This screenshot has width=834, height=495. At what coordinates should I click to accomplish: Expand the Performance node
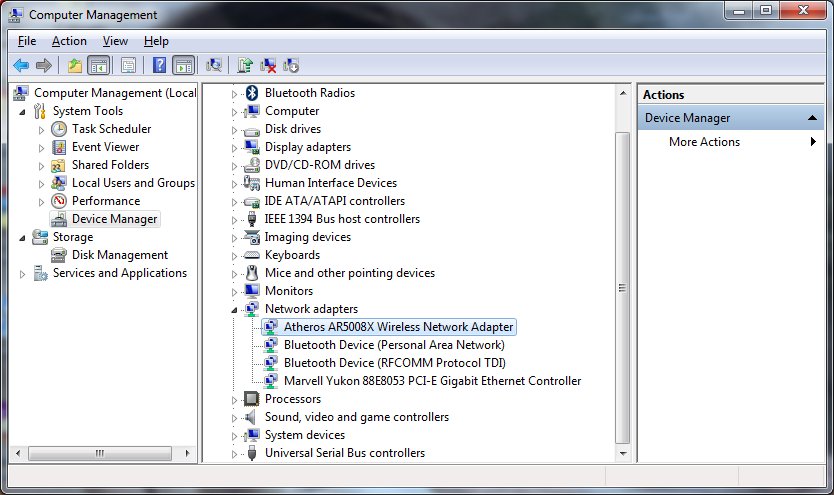click(41, 202)
